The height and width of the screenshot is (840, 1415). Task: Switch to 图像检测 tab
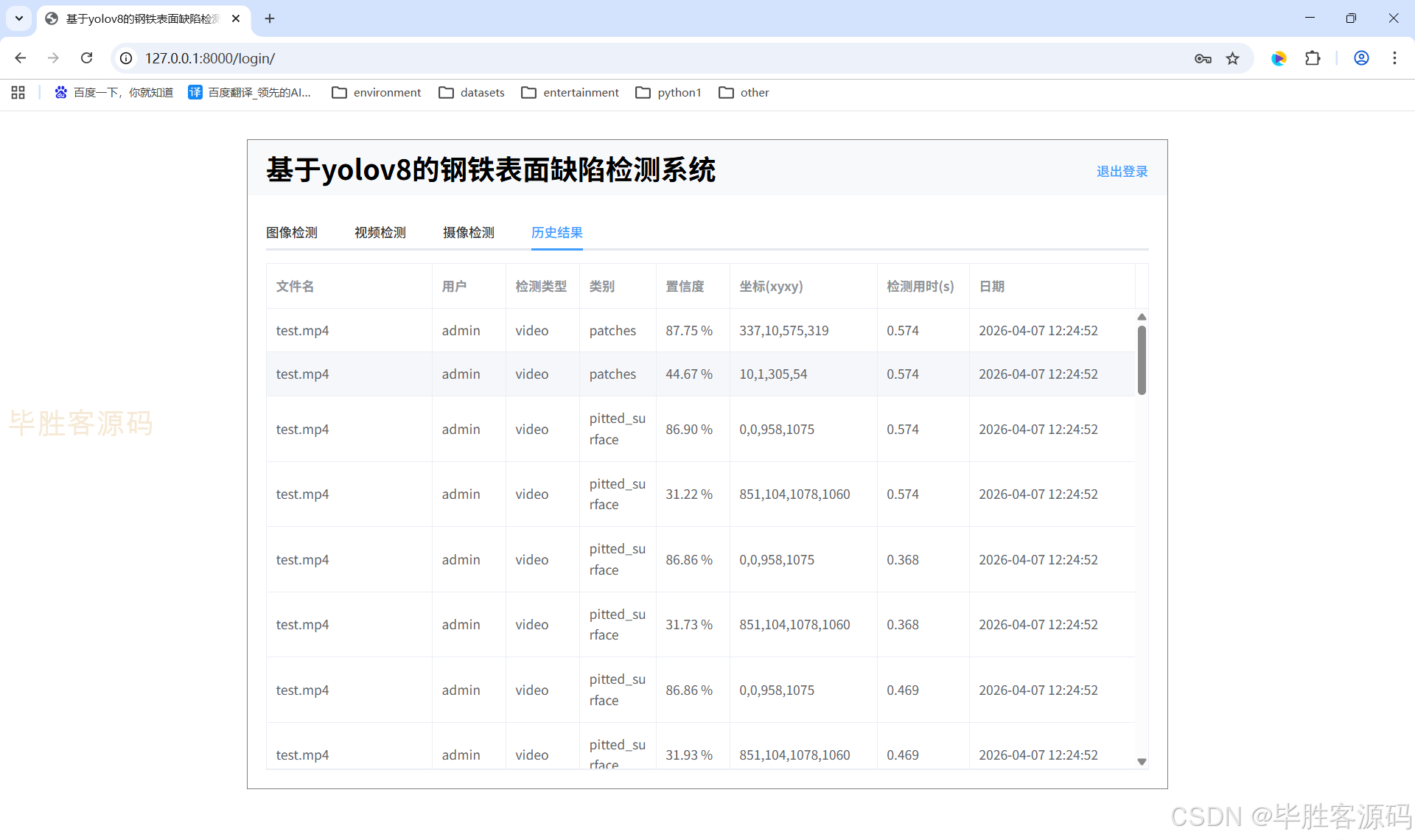pyautogui.click(x=292, y=233)
